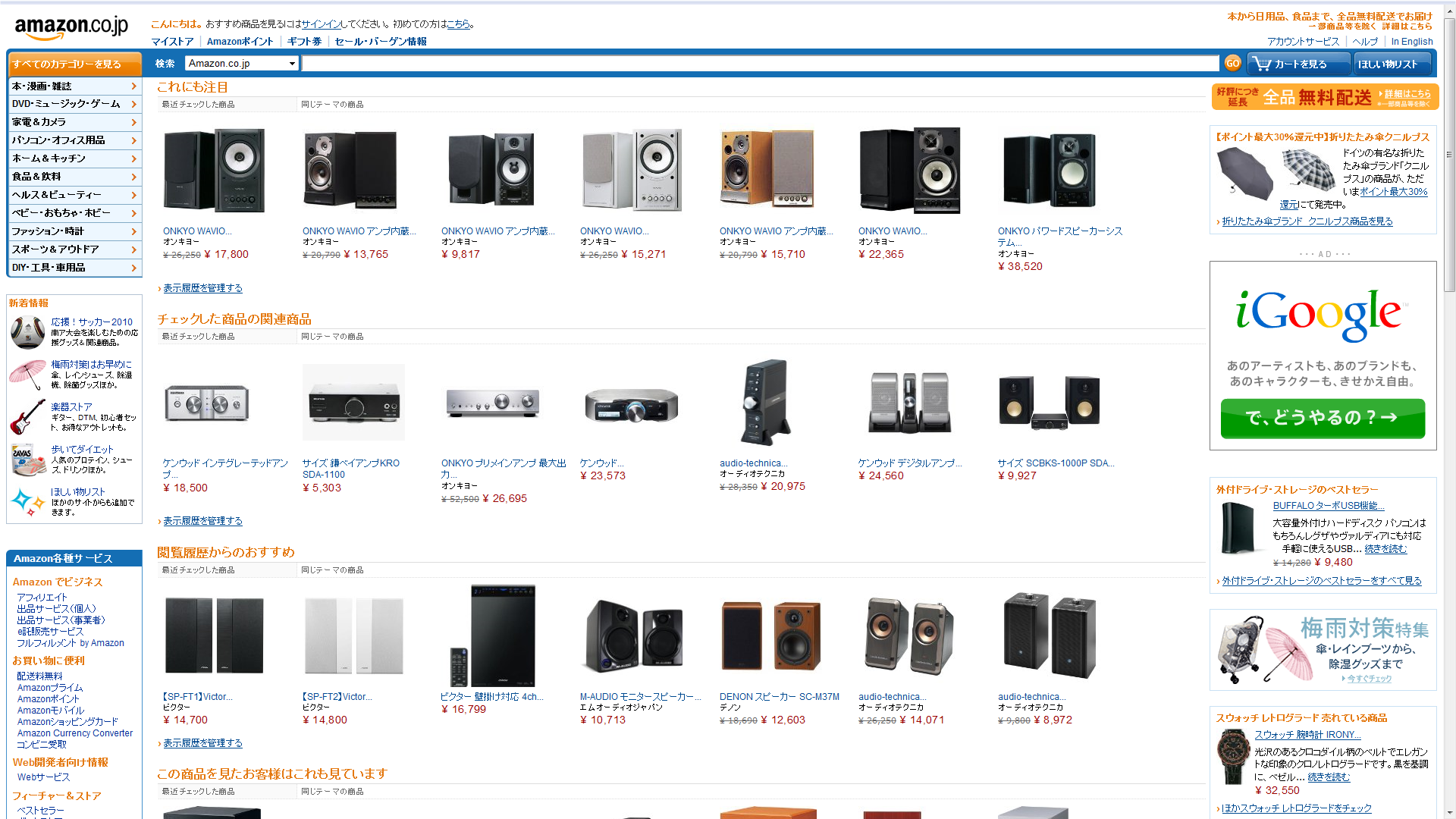Click the In English link
1456x819 pixels.
point(1412,42)
